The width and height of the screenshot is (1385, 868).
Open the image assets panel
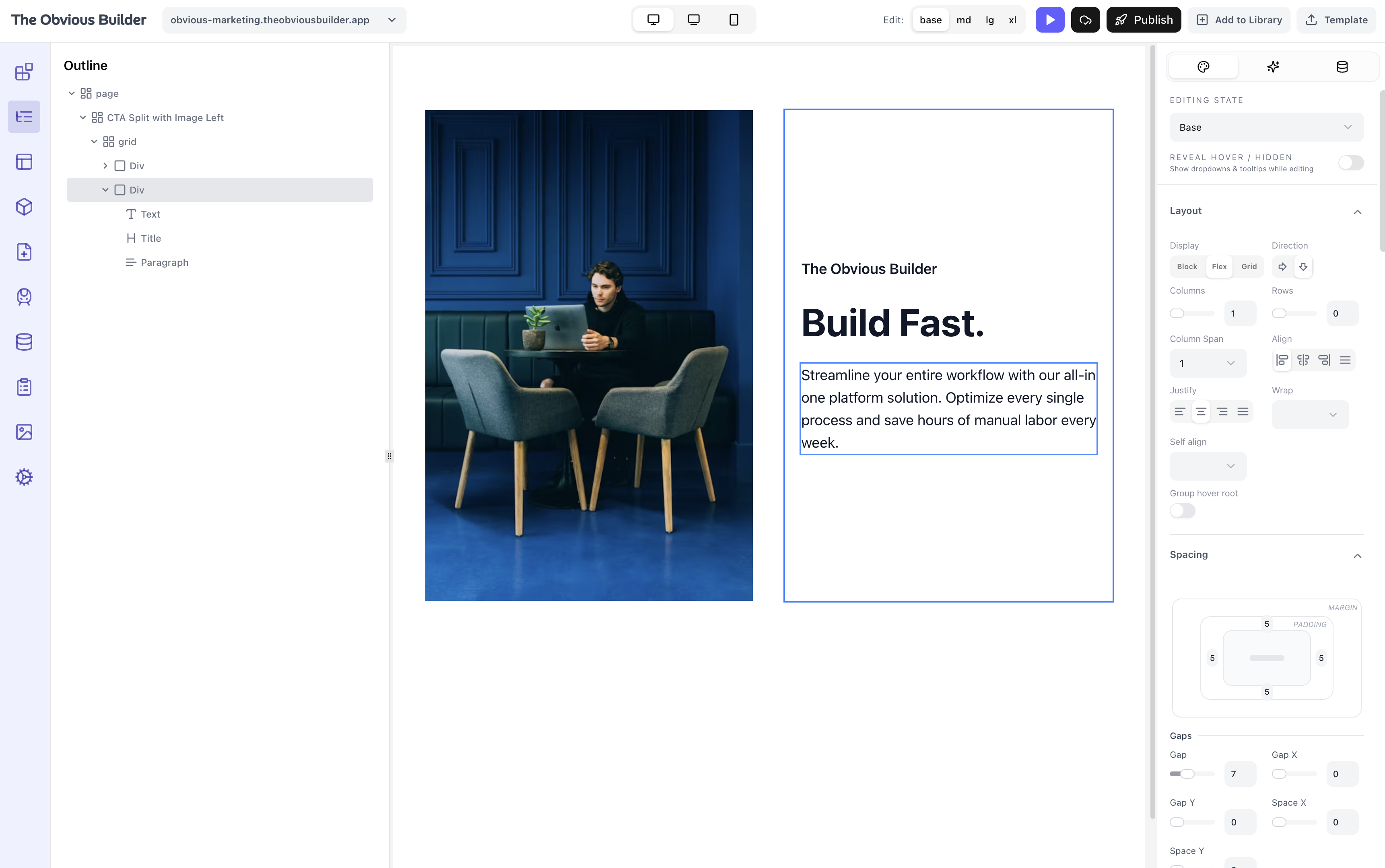24,432
